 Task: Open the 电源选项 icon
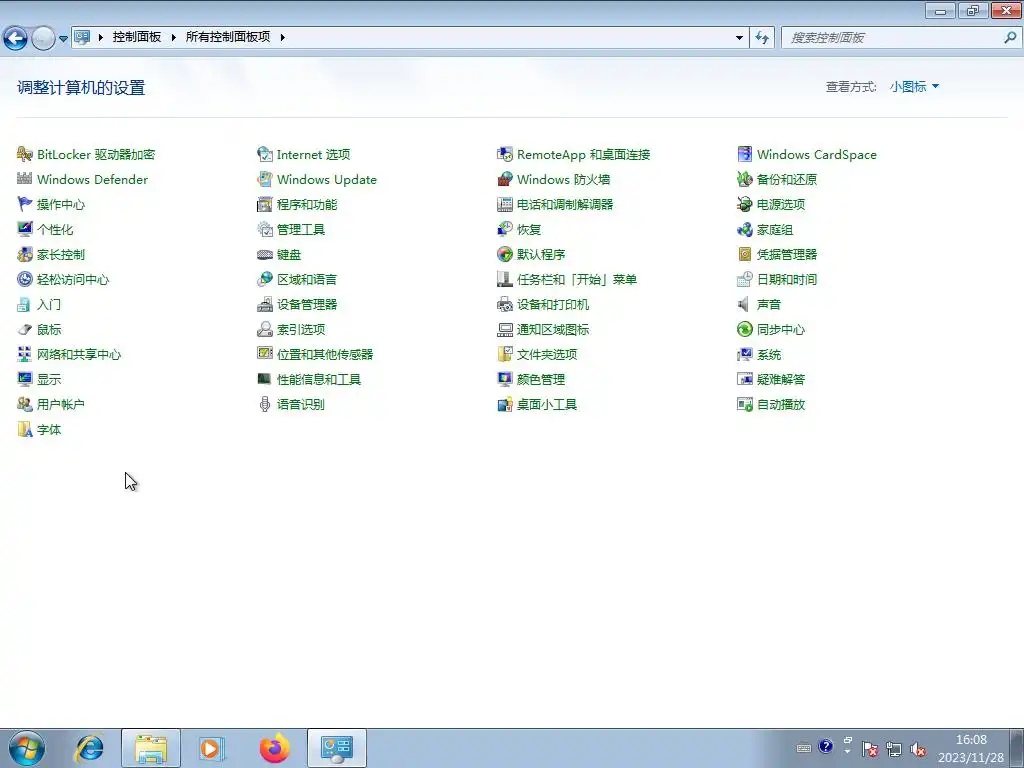(x=744, y=204)
